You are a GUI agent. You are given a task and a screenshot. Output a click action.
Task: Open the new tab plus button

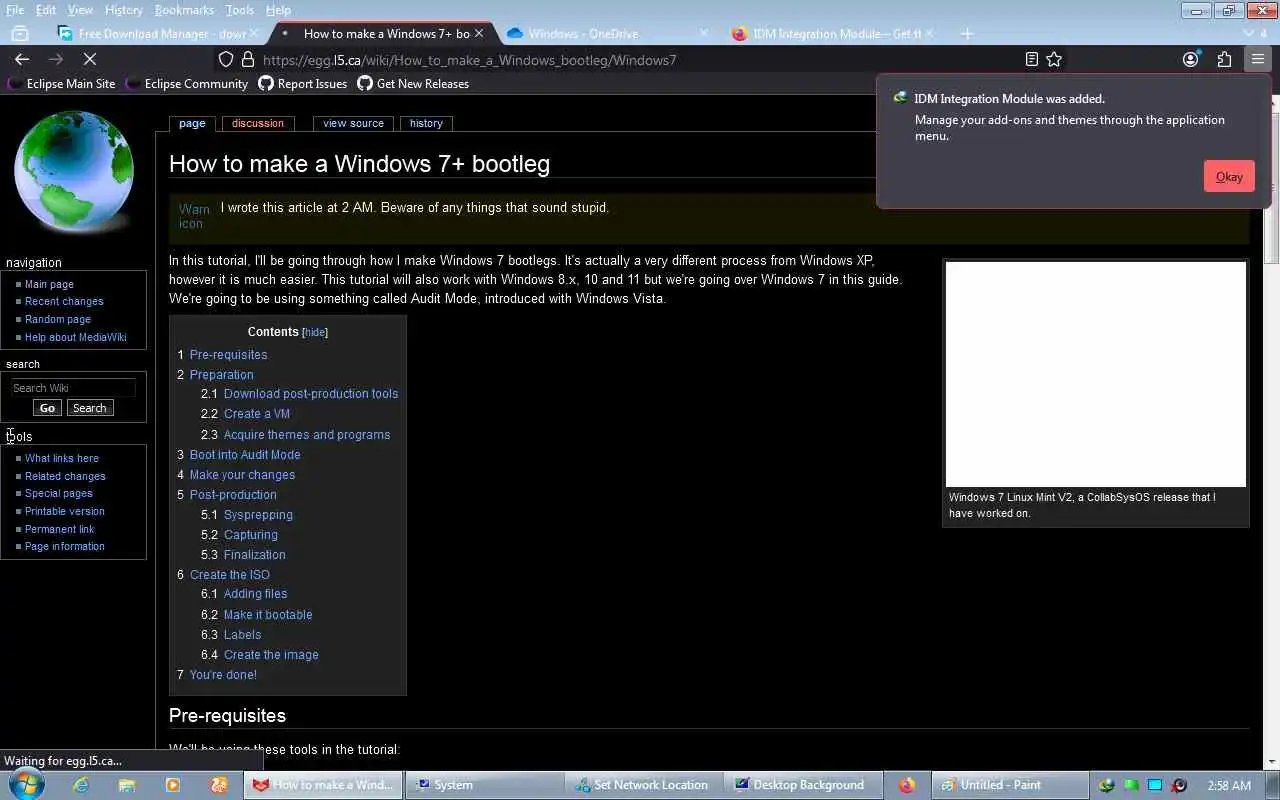click(x=966, y=34)
